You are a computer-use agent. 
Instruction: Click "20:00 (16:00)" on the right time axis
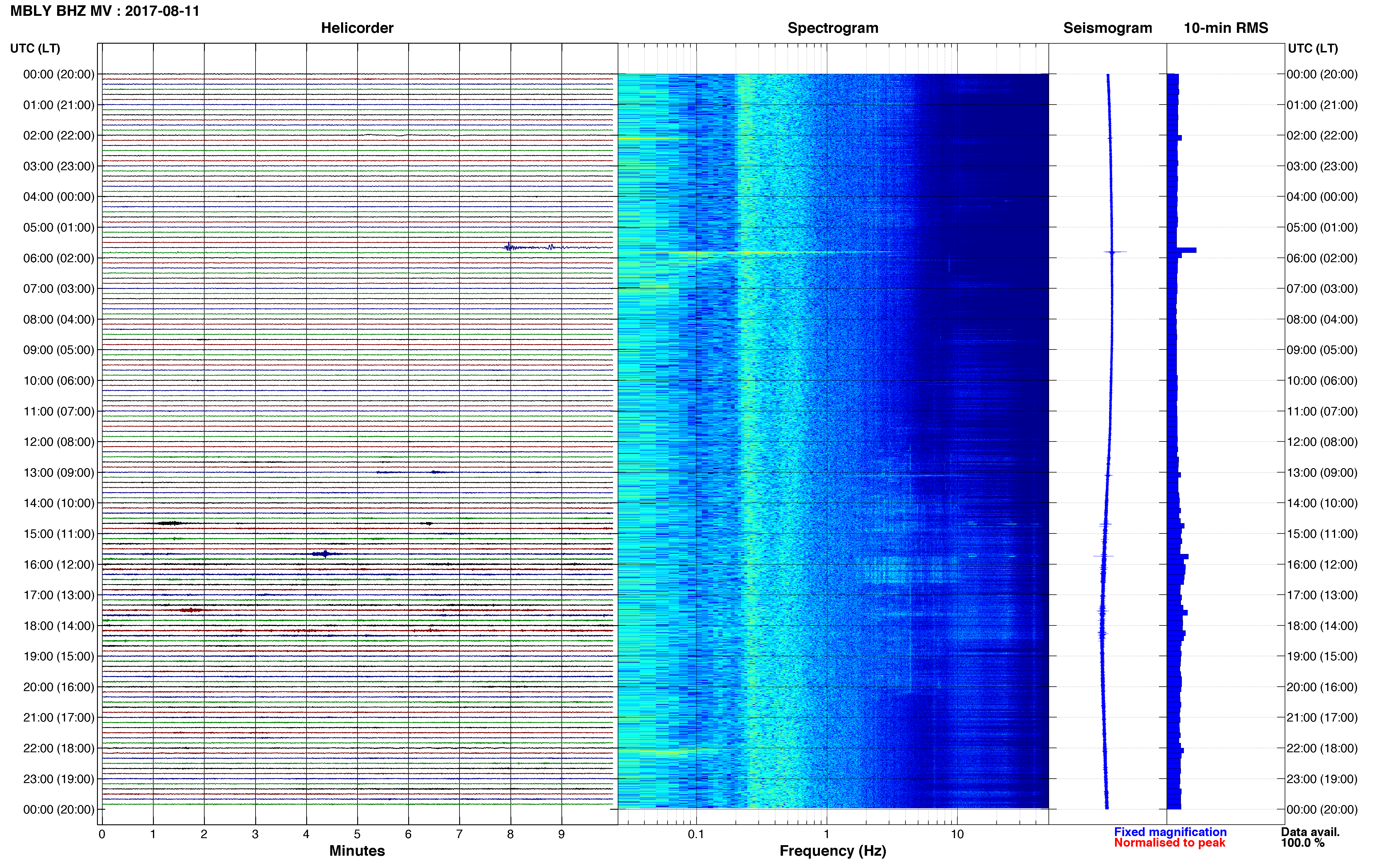point(1322,687)
